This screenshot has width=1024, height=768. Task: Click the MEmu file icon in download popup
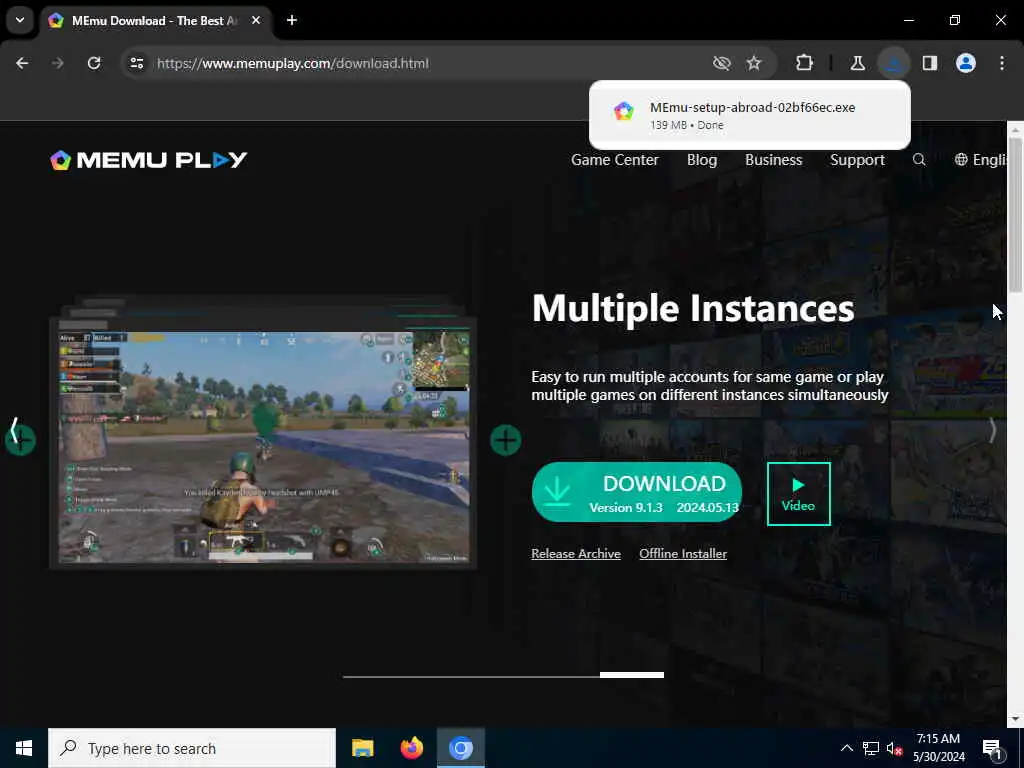(x=624, y=112)
